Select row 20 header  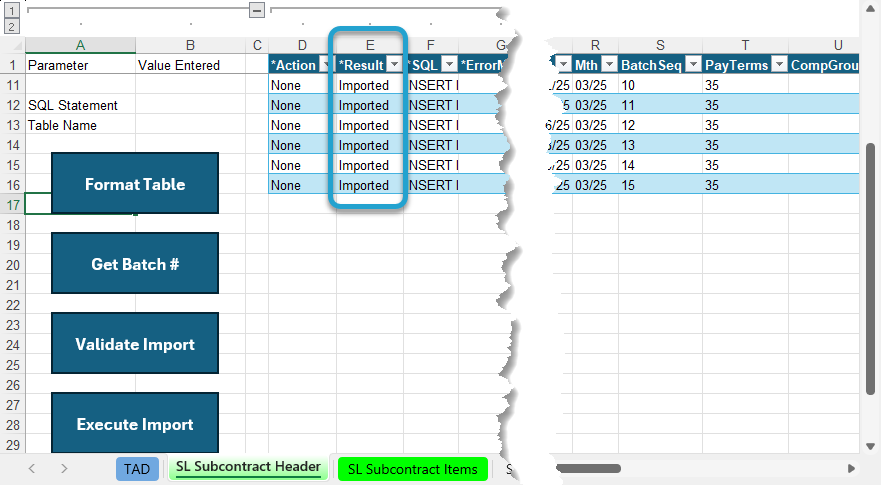point(13,265)
